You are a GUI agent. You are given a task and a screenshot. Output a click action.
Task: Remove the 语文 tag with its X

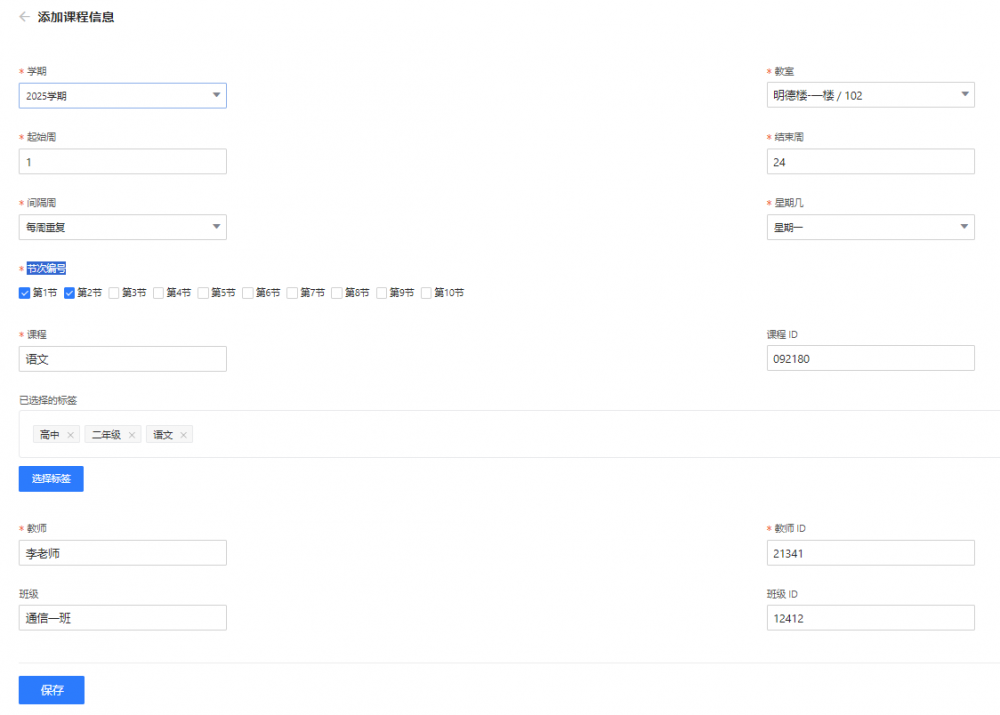[184, 435]
